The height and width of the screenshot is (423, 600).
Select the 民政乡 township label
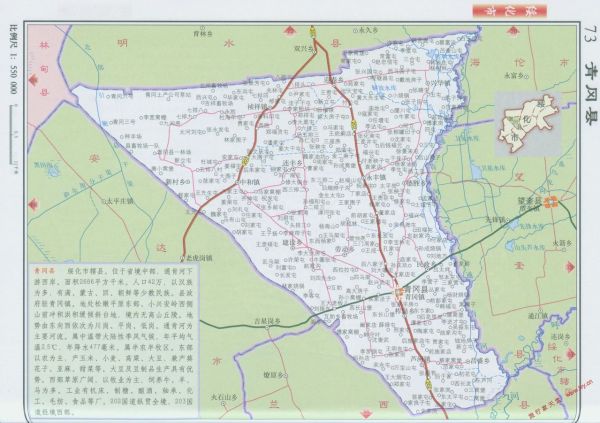point(426,265)
